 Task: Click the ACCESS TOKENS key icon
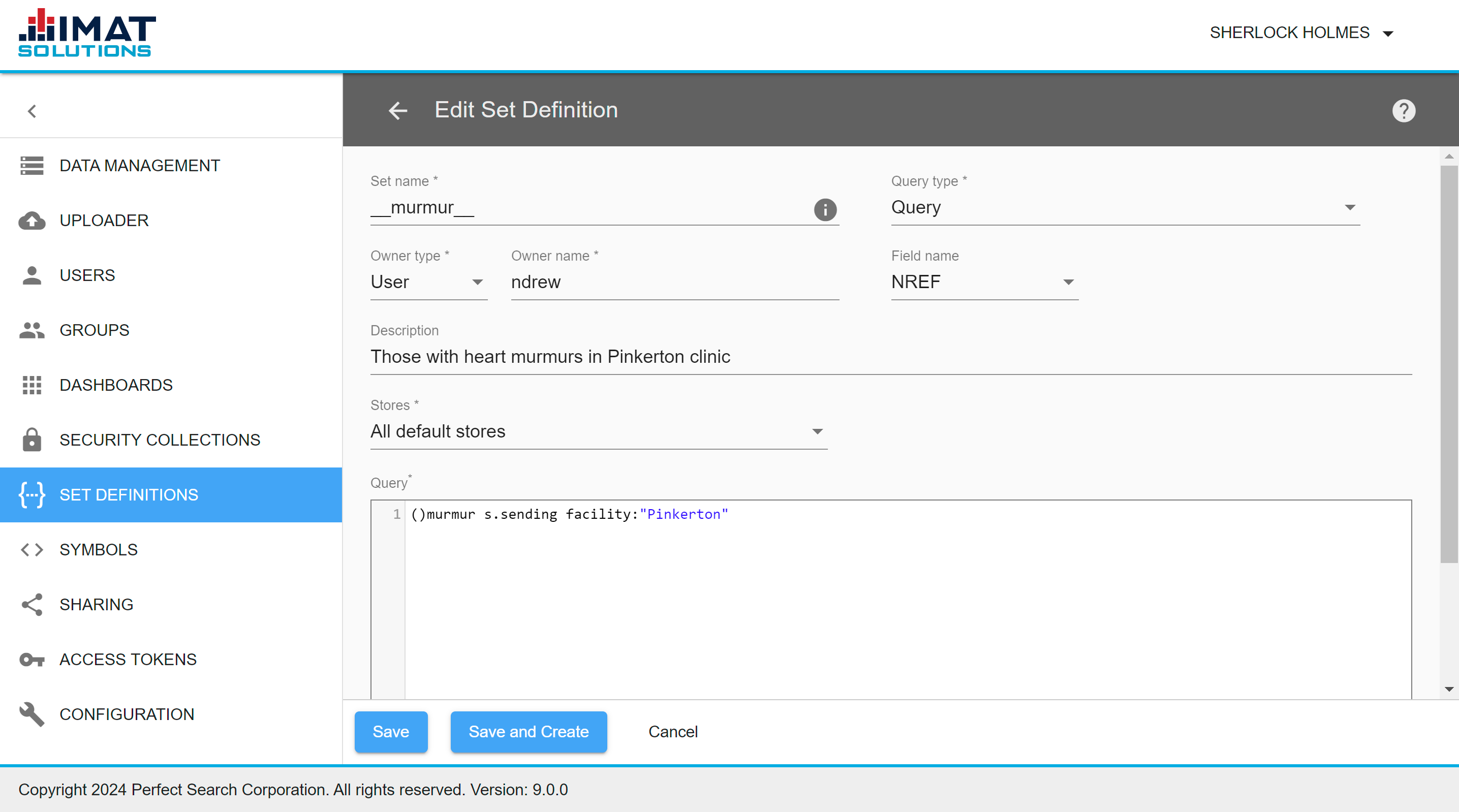[31, 659]
